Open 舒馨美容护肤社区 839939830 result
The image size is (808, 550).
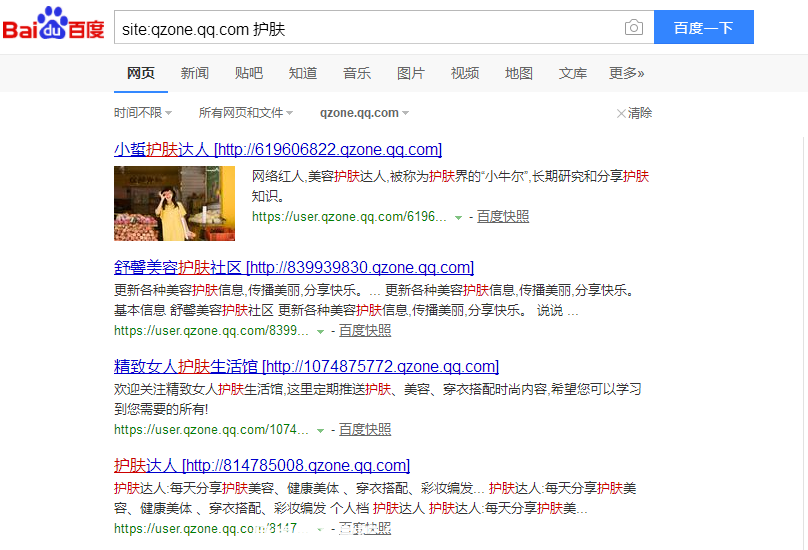294,268
